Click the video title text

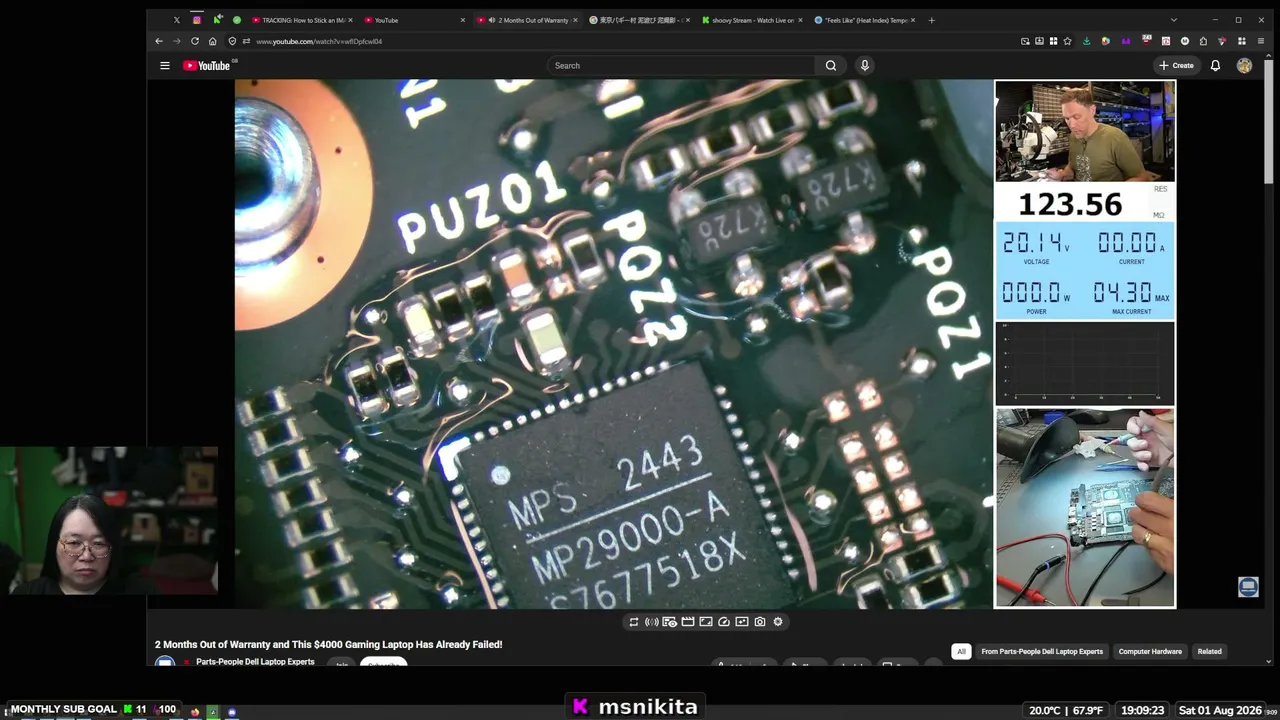point(328,645)
